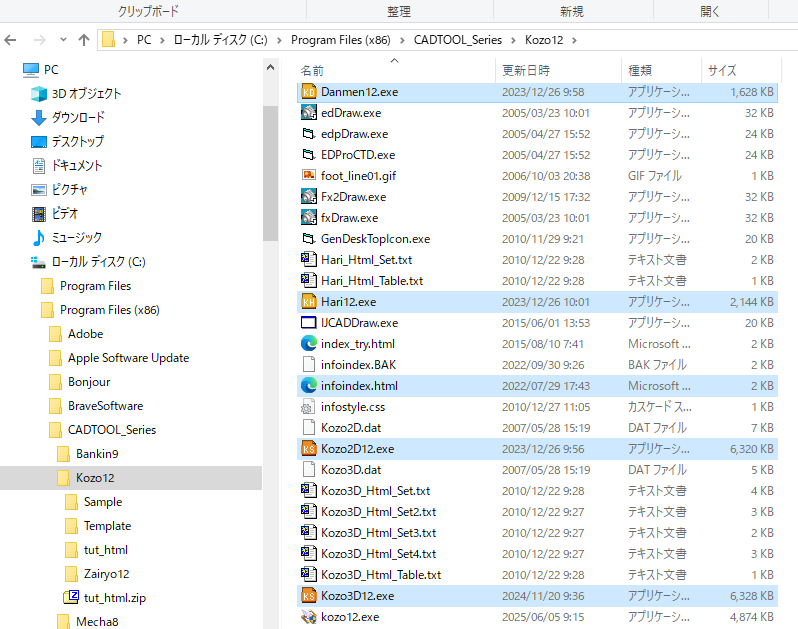Expand chevron after CADTOOL_Series breadcrumb
The height and width of the screenshot is (629, 798).
[513, 40]
